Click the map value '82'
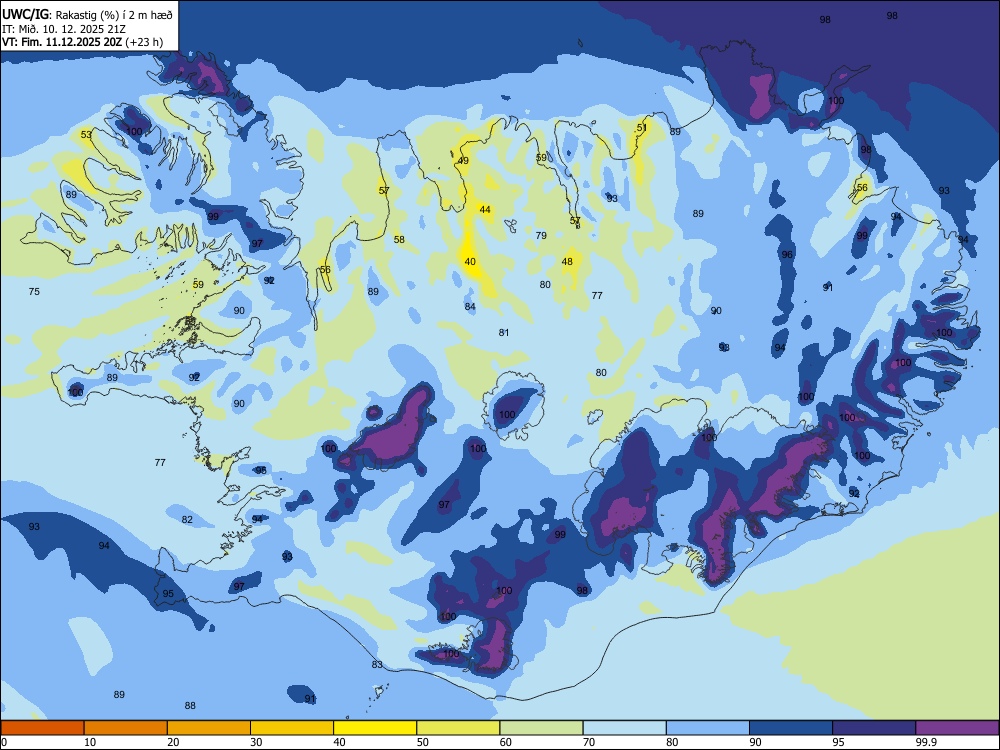This screenshot has height=750, width=1000. (187, 520)
